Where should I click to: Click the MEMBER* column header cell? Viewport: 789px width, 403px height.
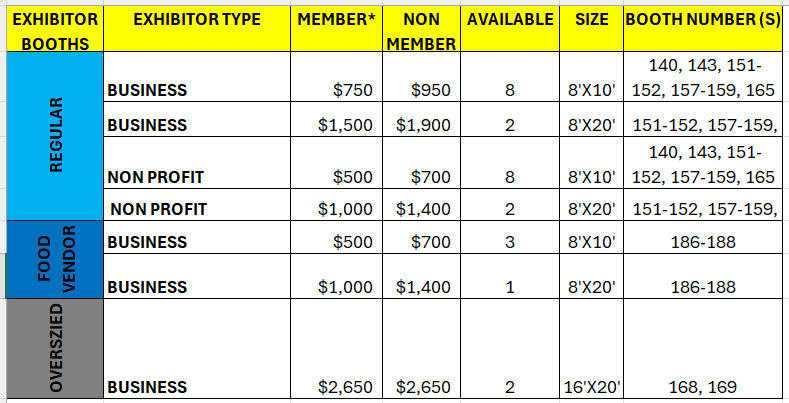tap(336, 29)
